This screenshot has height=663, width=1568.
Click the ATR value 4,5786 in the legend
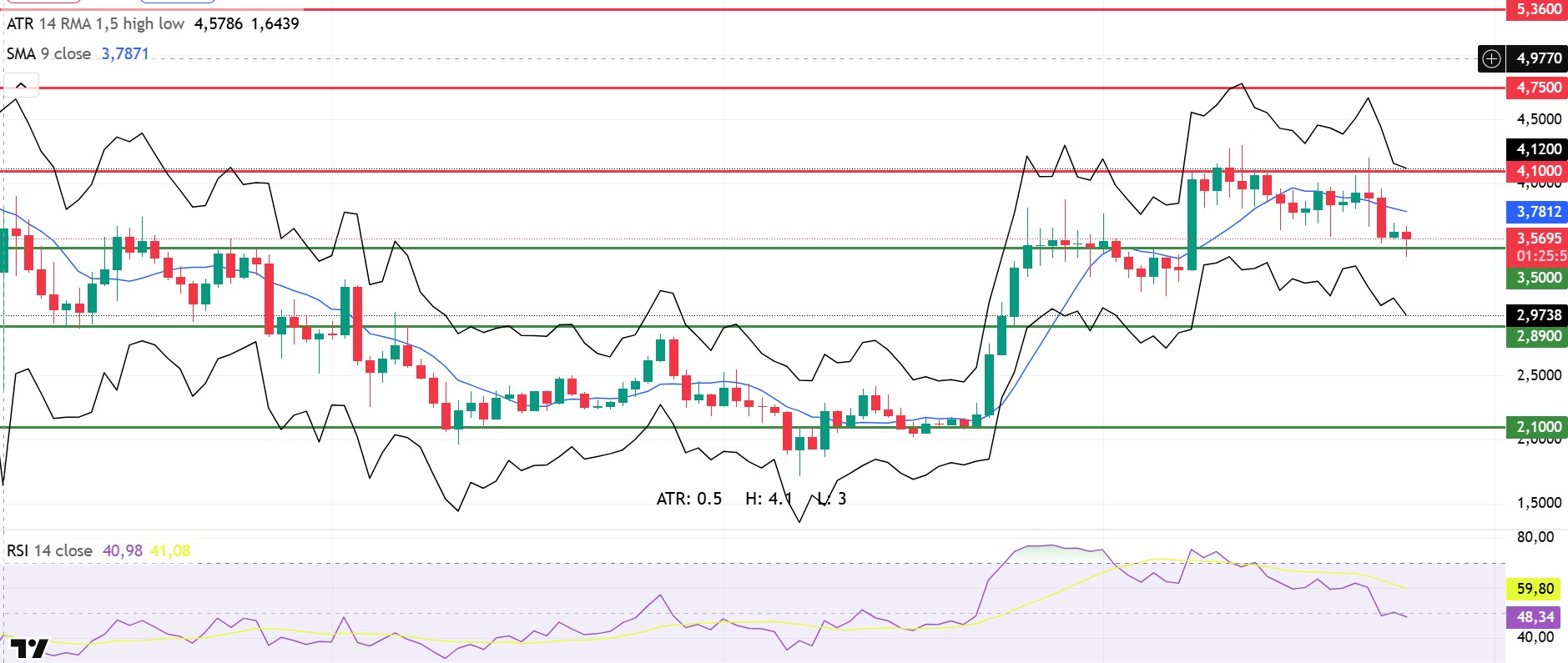pyautogui.click(x=219, y=23)
